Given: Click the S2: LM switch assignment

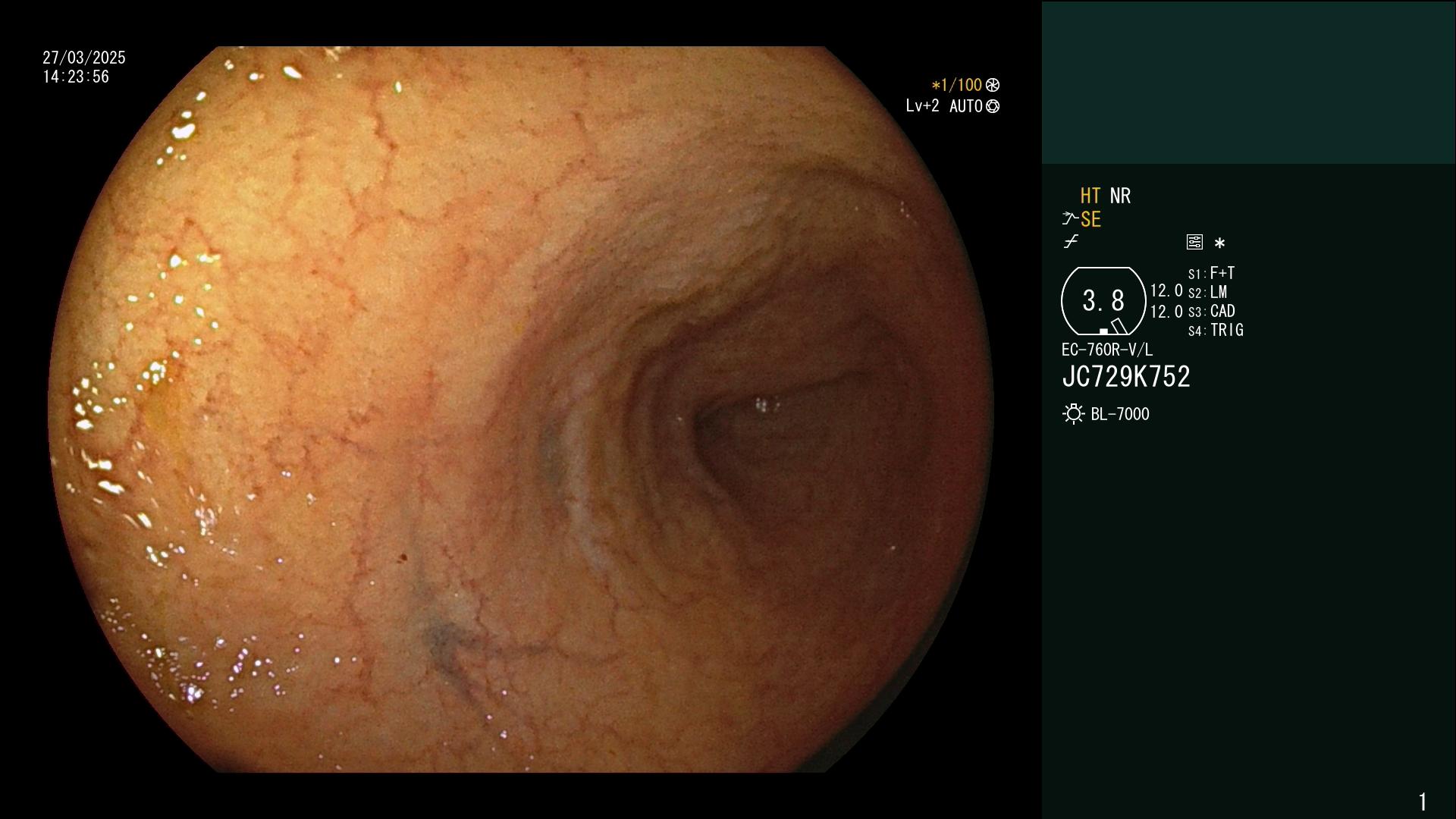Looking at the screenshot, I should coord(1208,292).
